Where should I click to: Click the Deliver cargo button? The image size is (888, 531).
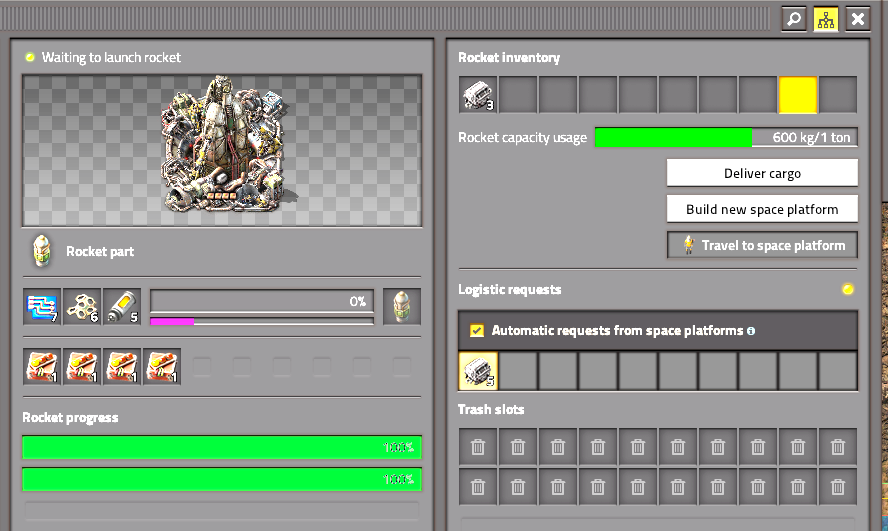click(x=762, y=173)
